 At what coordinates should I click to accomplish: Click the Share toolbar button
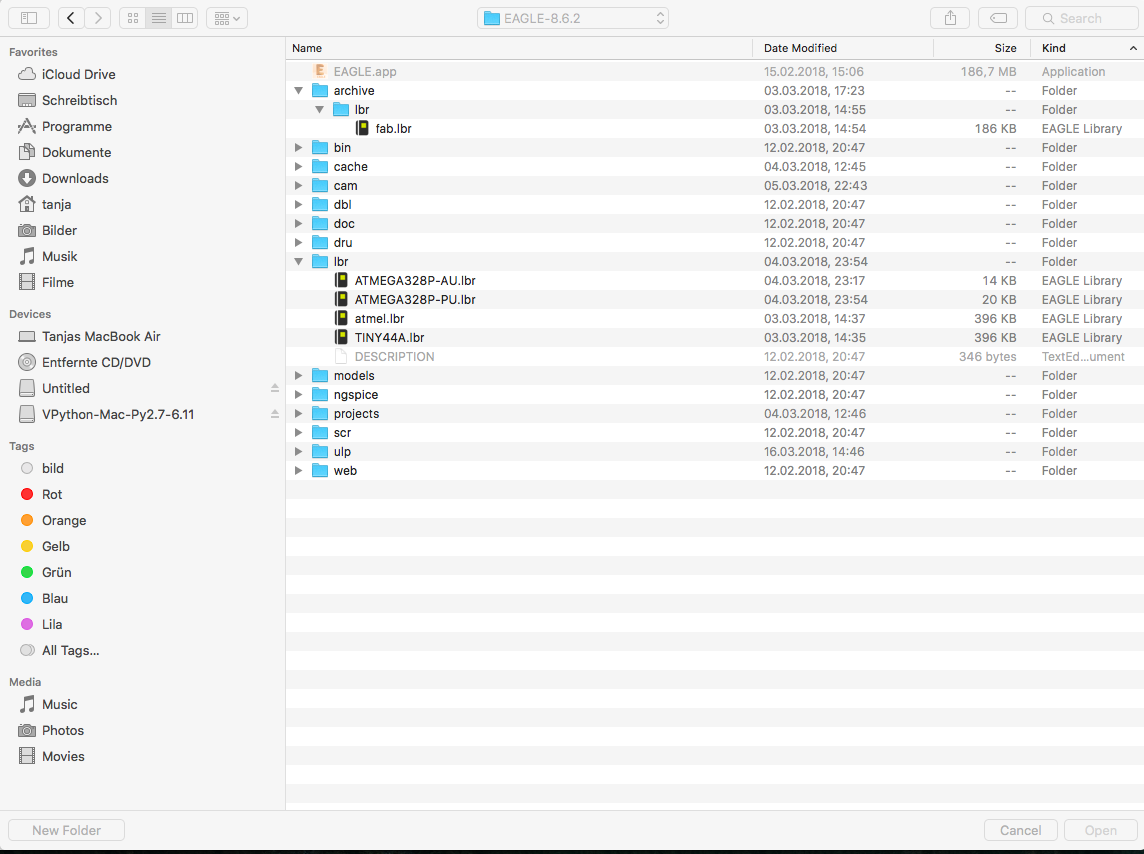[950, 18]
